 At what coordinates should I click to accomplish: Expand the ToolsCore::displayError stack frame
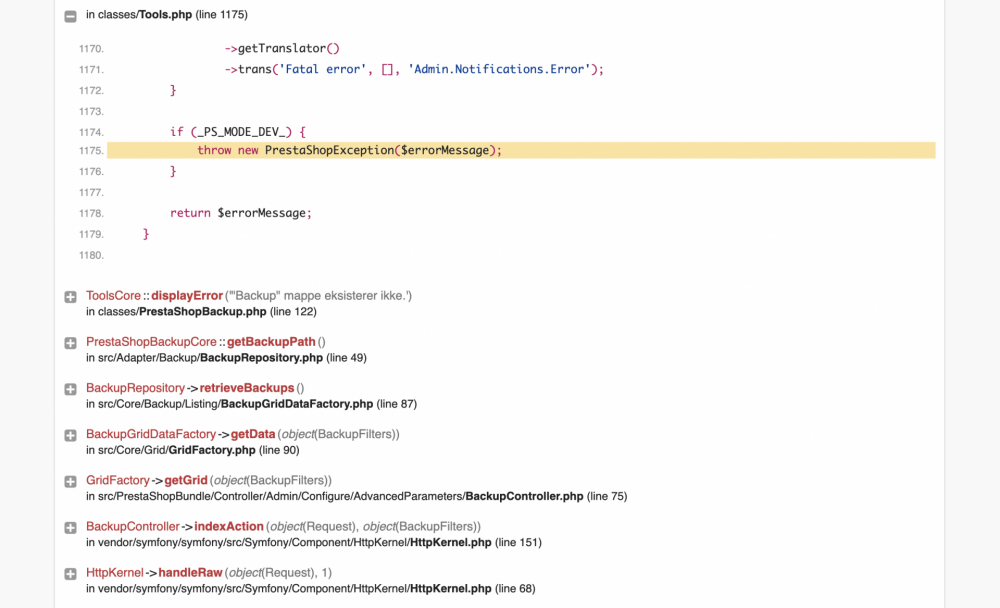coord(69,296)
